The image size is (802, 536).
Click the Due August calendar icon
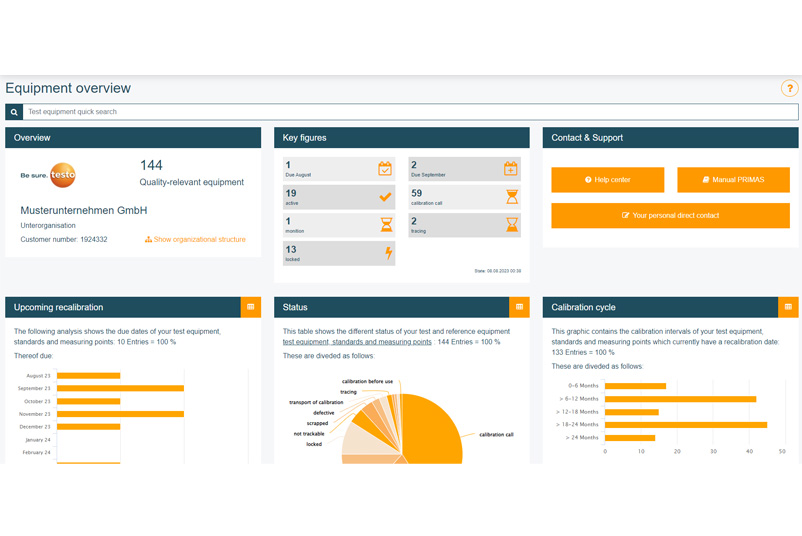pyautogui.click(x=385, y=169)
